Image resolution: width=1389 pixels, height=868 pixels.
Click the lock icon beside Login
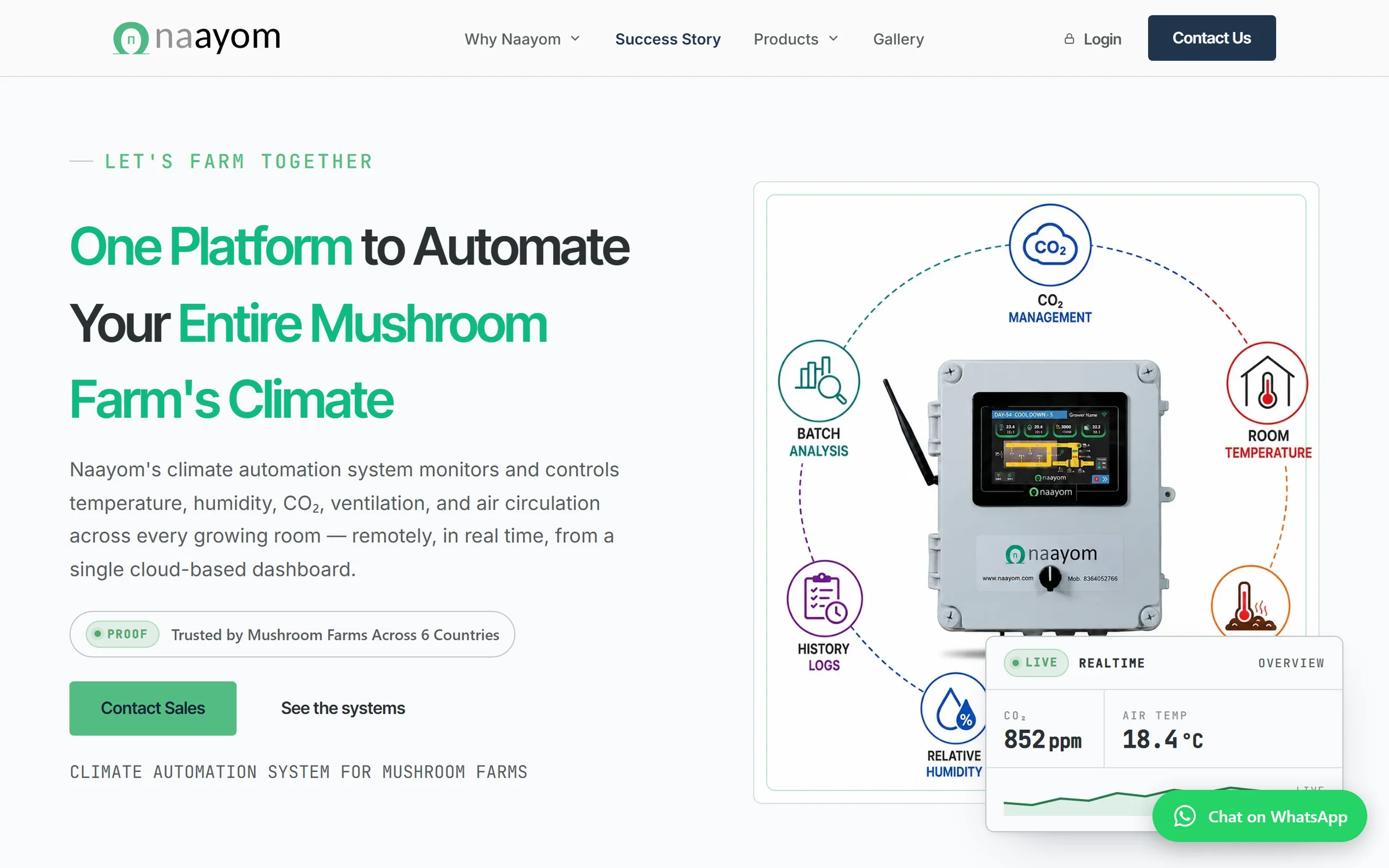pos(1069,39)
